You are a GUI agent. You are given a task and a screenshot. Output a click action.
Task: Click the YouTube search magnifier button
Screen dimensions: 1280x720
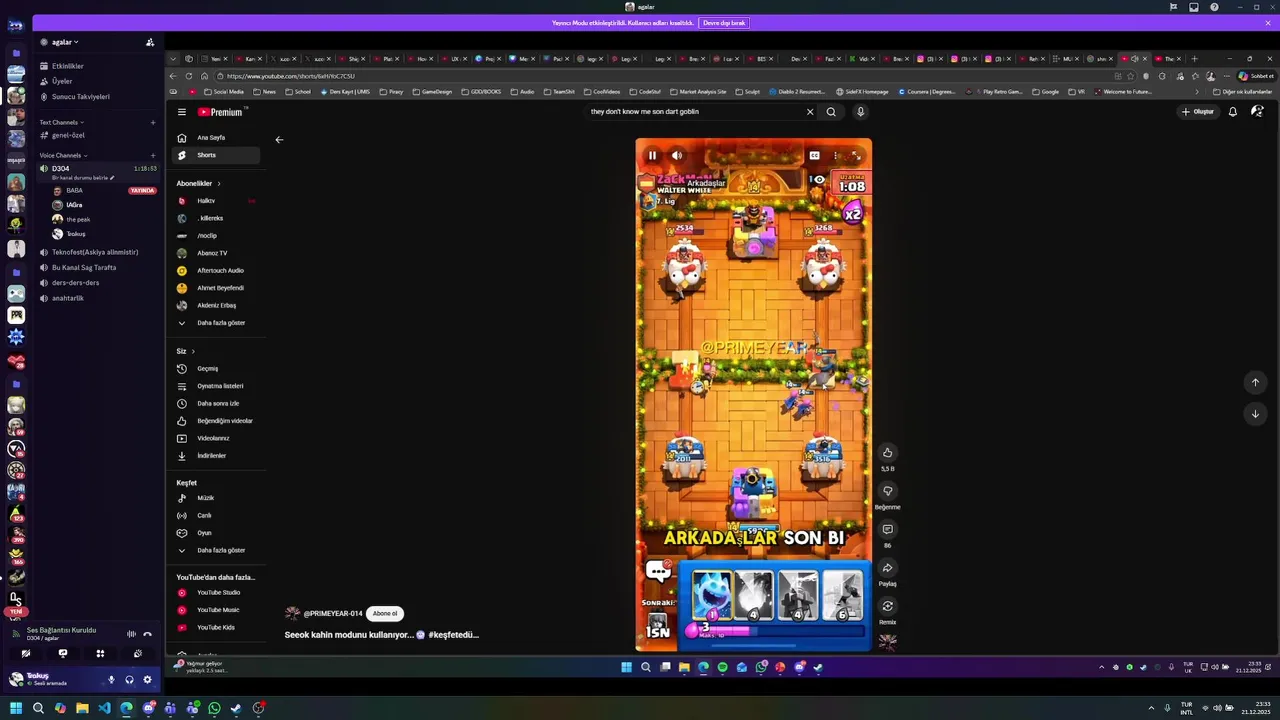(831, 112)
